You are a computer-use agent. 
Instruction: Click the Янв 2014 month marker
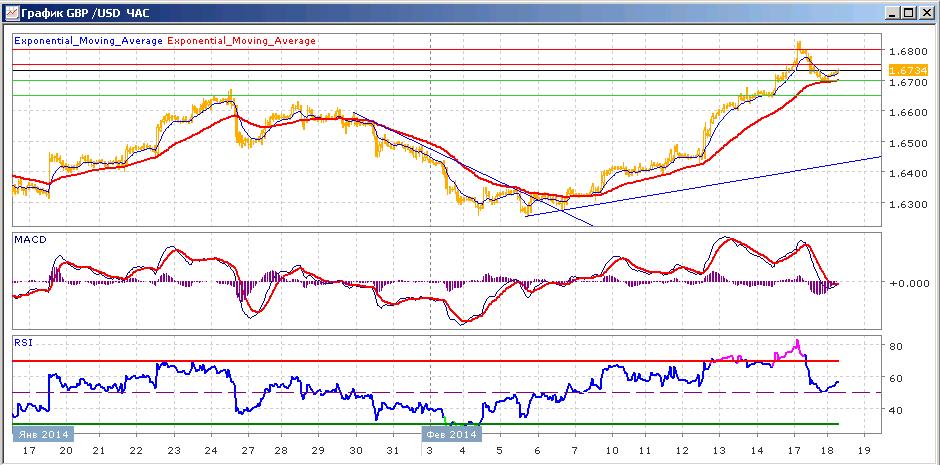(42, 434)
